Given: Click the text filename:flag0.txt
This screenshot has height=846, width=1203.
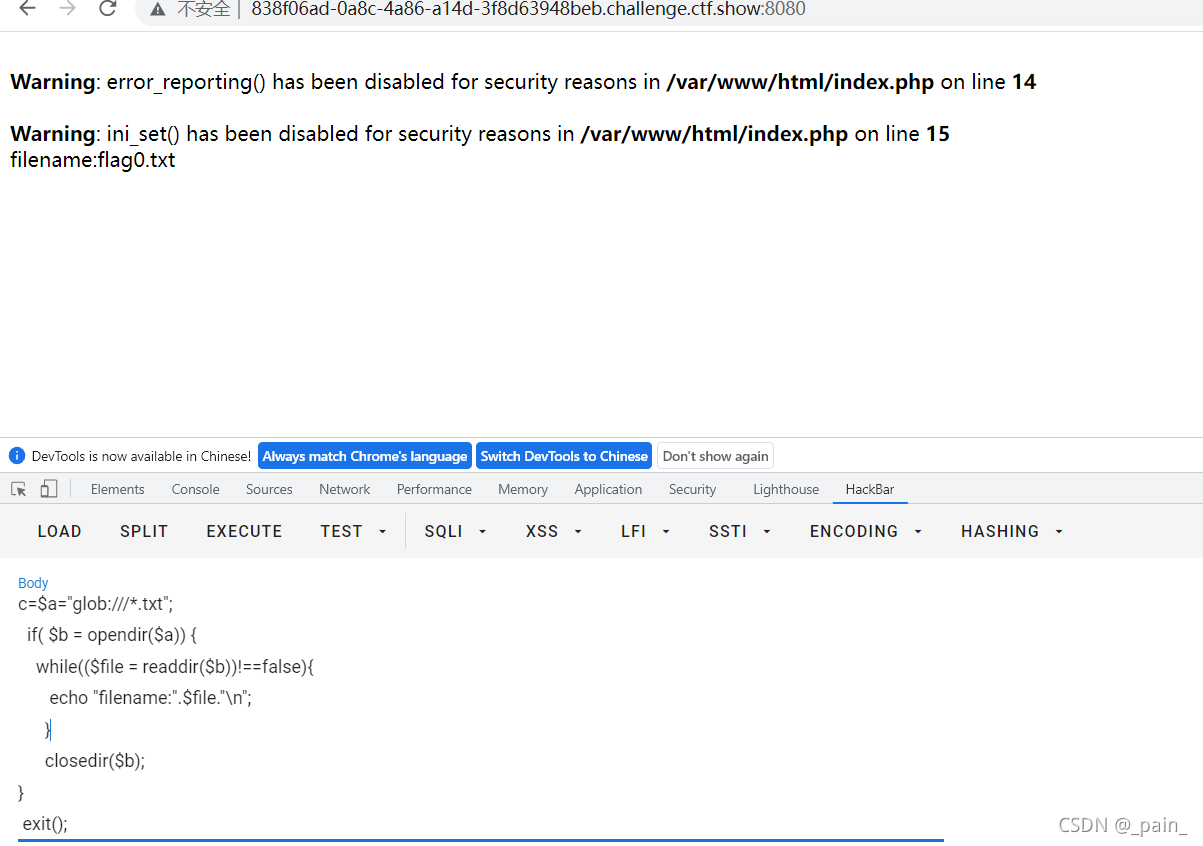Looking at the screenshot, I should (93, 160).
